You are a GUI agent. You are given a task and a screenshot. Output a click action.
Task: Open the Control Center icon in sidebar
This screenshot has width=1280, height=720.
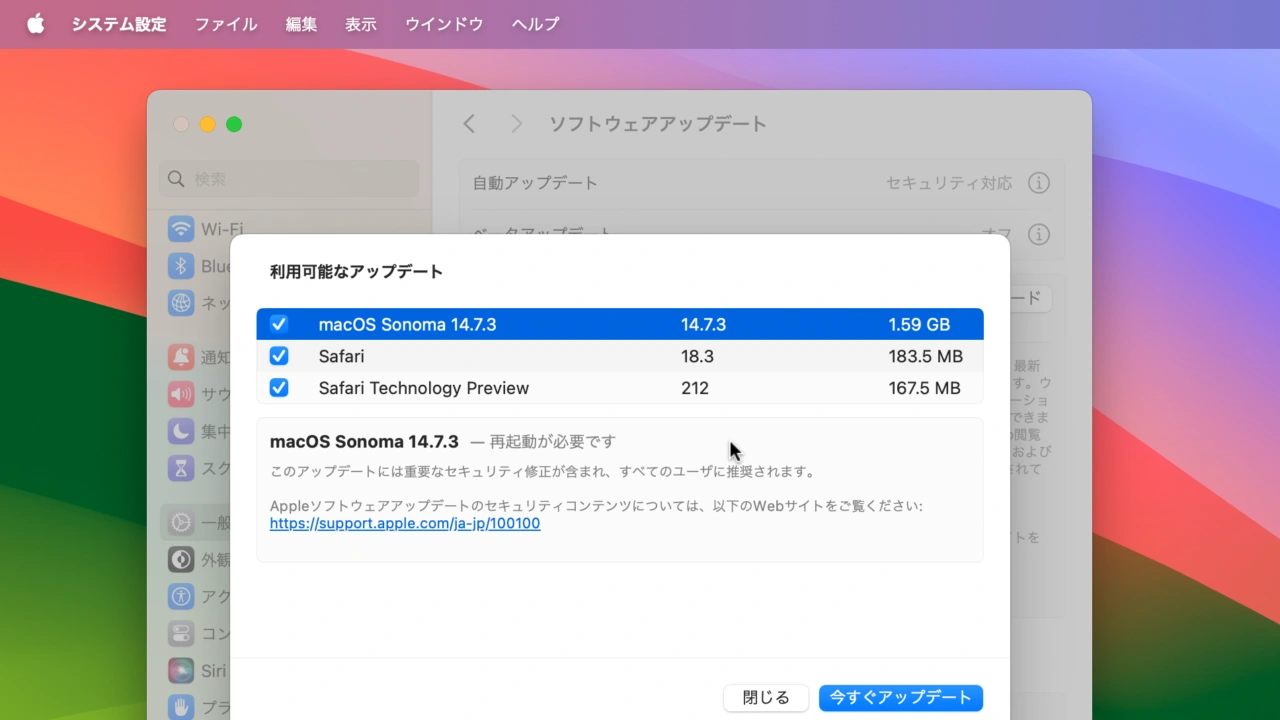[181, 634]
